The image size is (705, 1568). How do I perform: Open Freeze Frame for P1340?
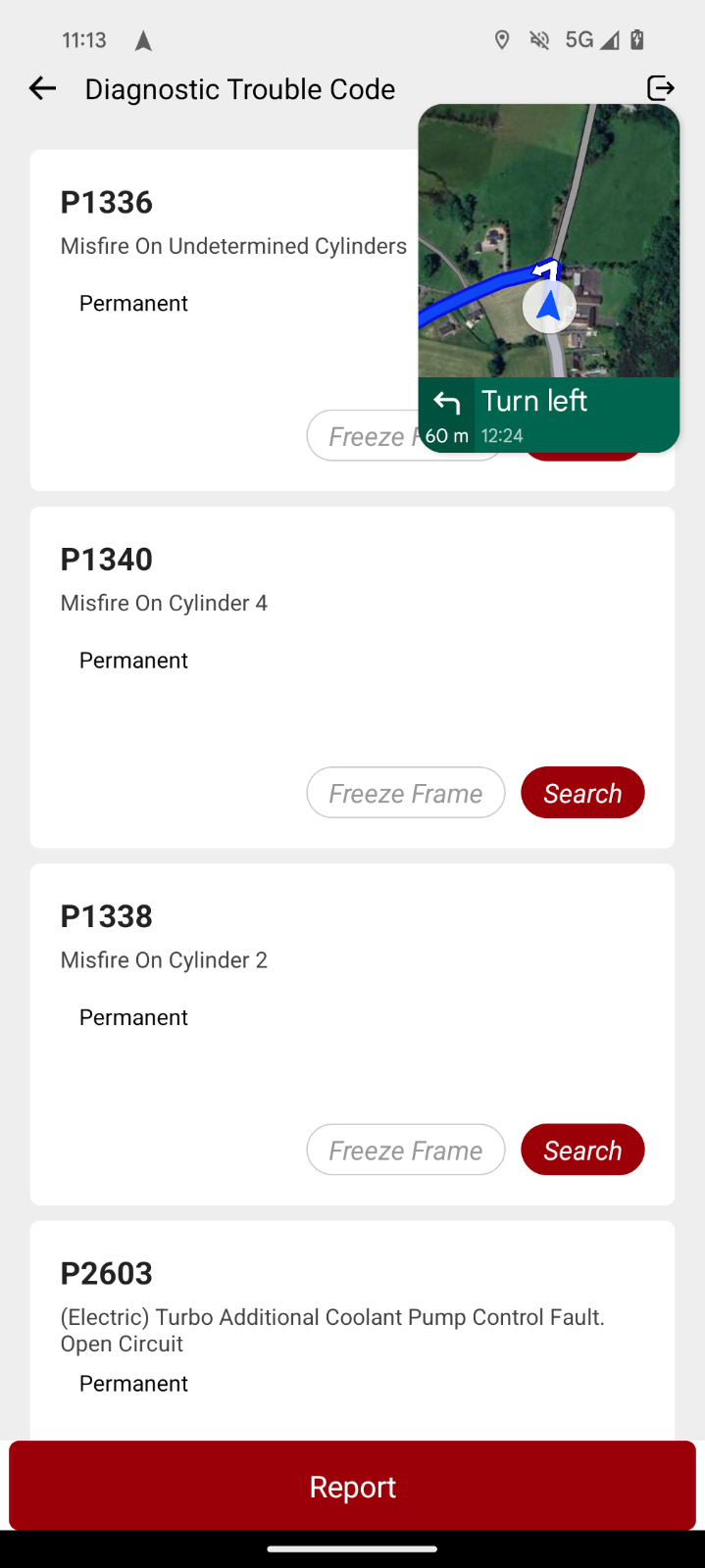tap(406, 793)
